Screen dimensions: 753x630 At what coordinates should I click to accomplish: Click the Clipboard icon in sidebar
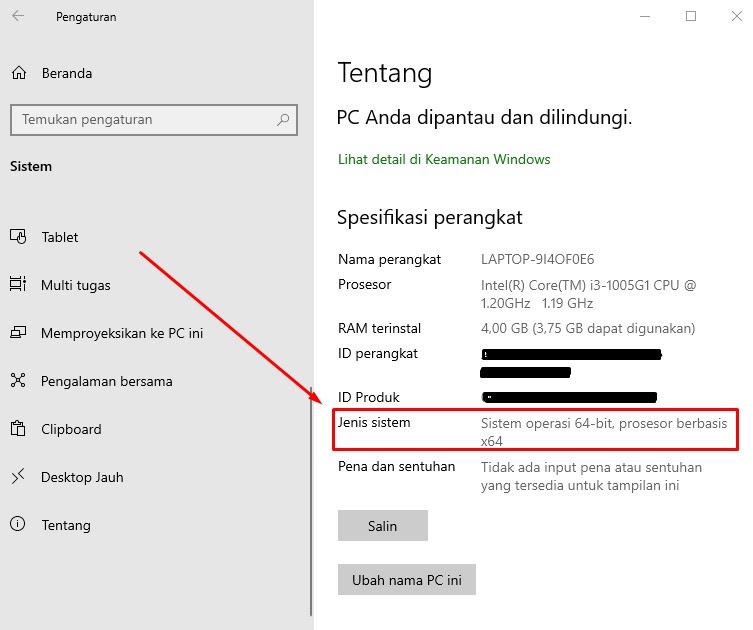(x=18, y=428)
